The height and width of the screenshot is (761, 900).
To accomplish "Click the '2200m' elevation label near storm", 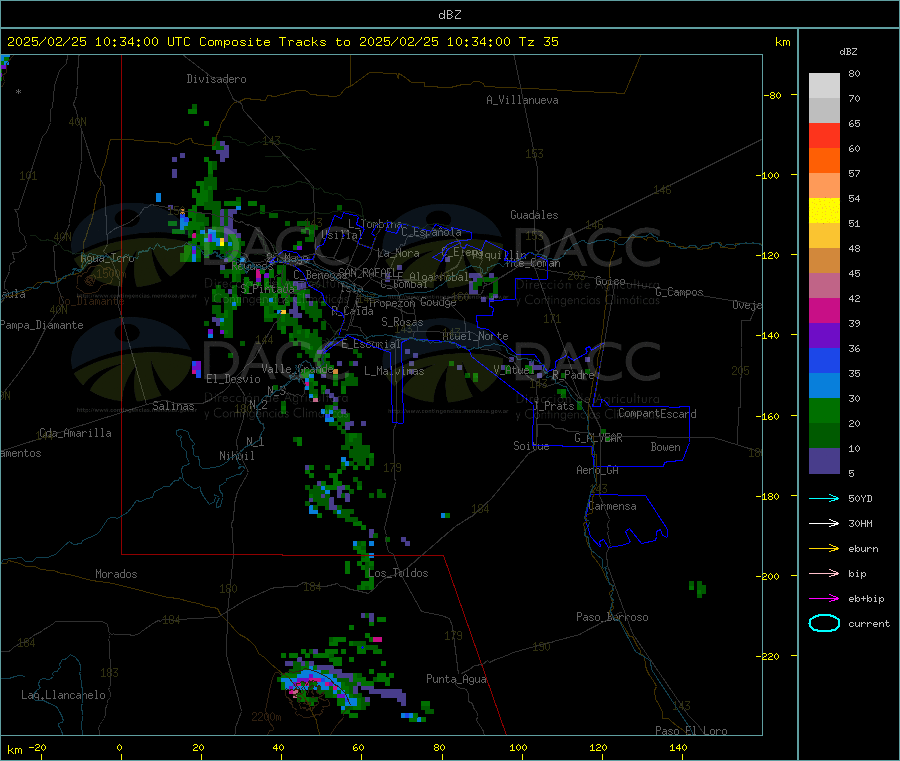I will (x=266, y=717).
